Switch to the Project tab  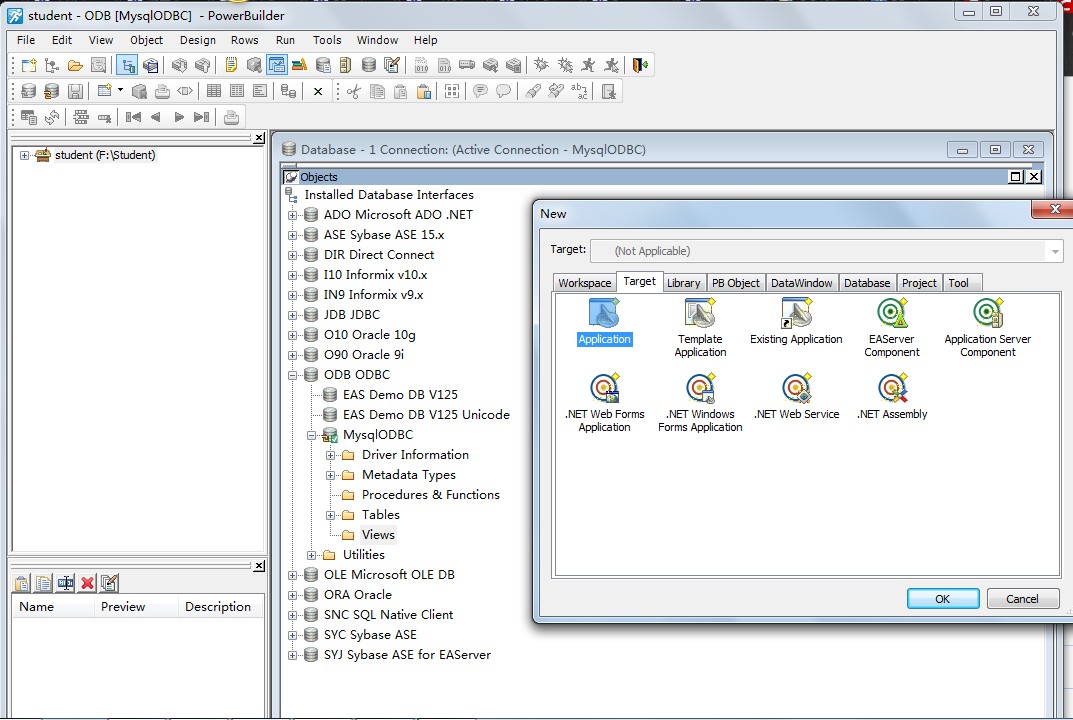coord(919,283)
